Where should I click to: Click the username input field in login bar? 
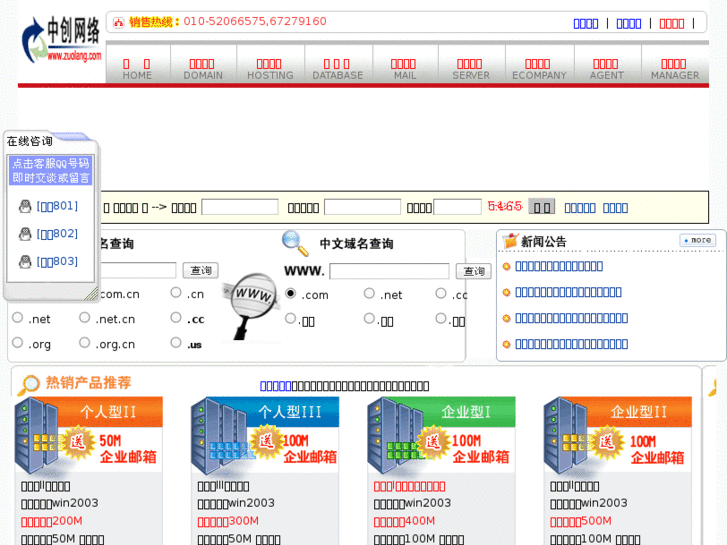pyautogui.click(x=240, y=207)
